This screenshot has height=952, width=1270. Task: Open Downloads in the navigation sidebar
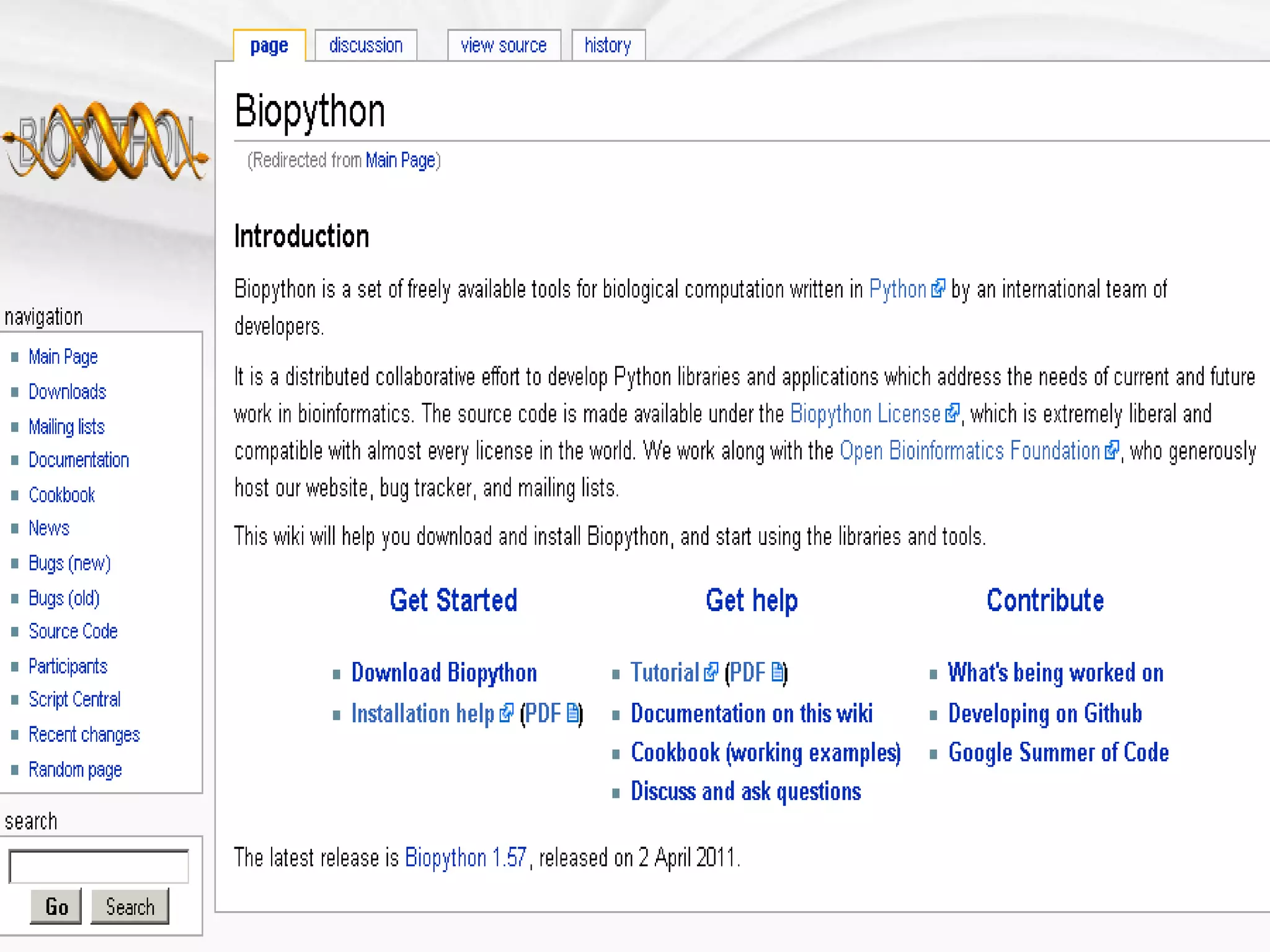click(x=67, y=392)
